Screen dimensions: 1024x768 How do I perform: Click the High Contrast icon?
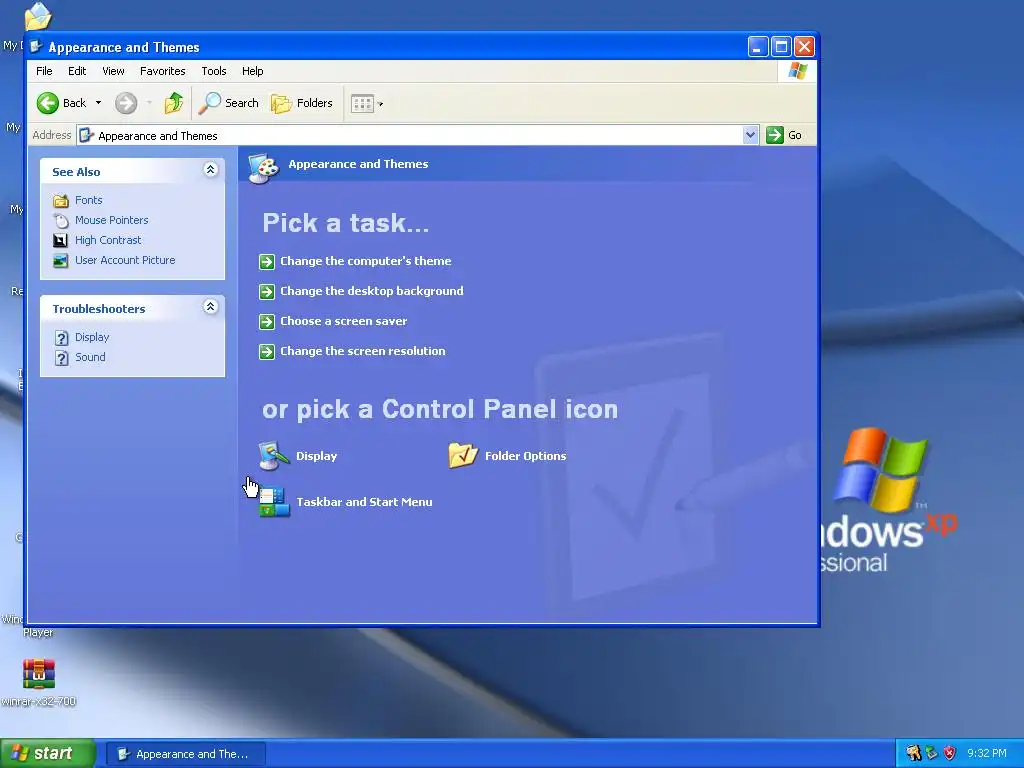point(60,240)
